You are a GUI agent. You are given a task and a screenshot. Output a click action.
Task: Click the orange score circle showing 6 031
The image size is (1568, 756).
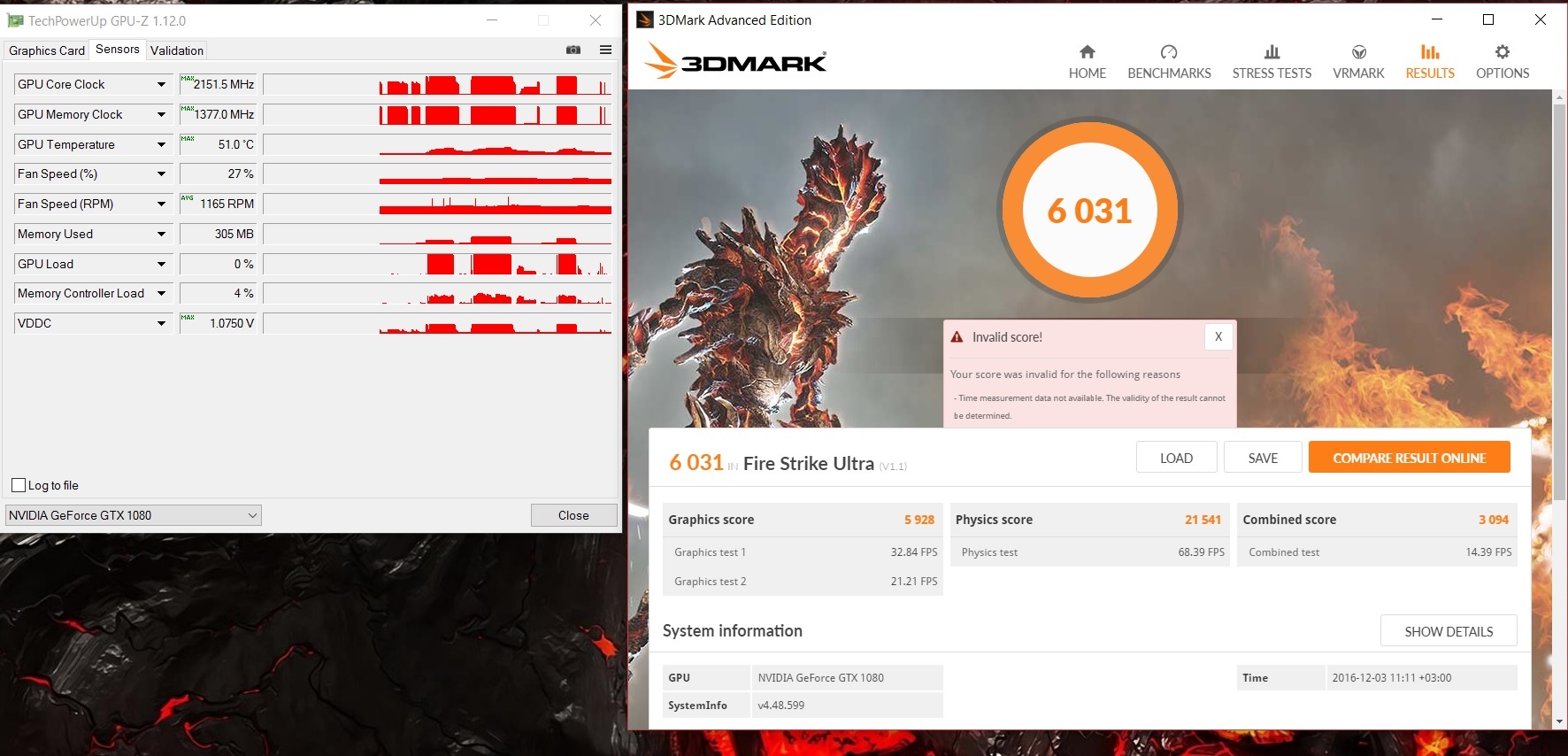[1090, 211]
